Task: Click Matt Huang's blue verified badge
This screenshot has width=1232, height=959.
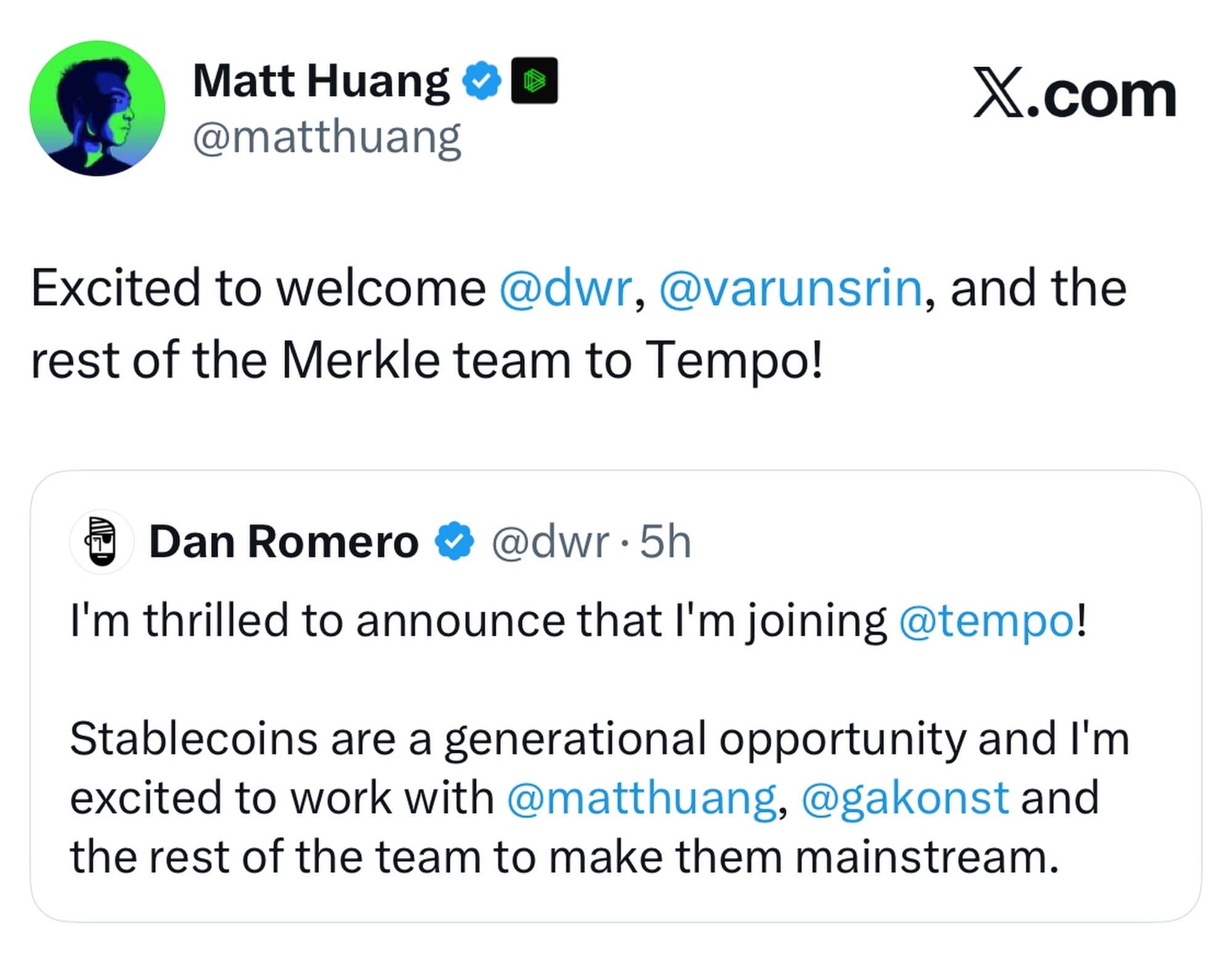Action: click(x=482, y=81)
